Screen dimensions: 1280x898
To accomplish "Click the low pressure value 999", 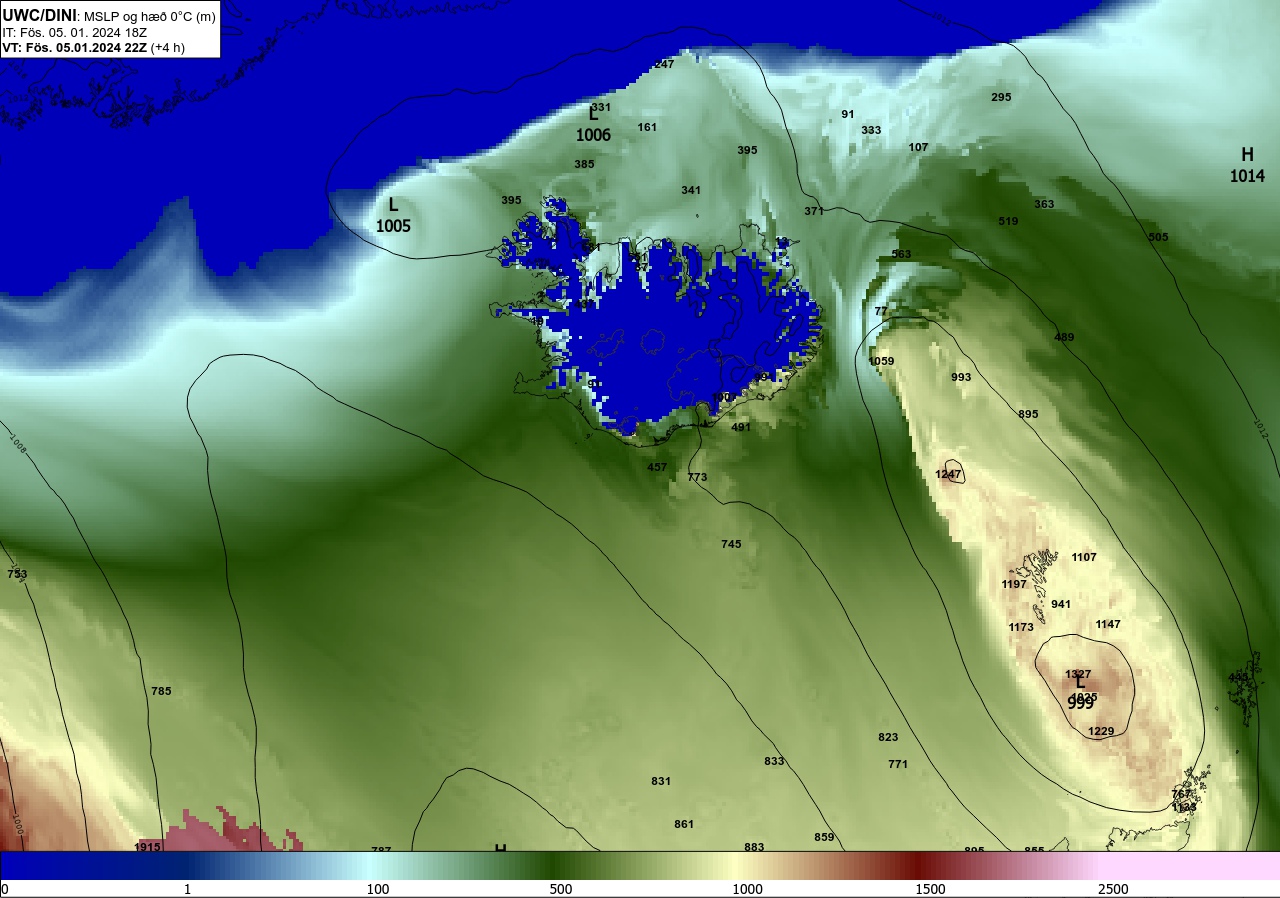I will [1080, 703].
